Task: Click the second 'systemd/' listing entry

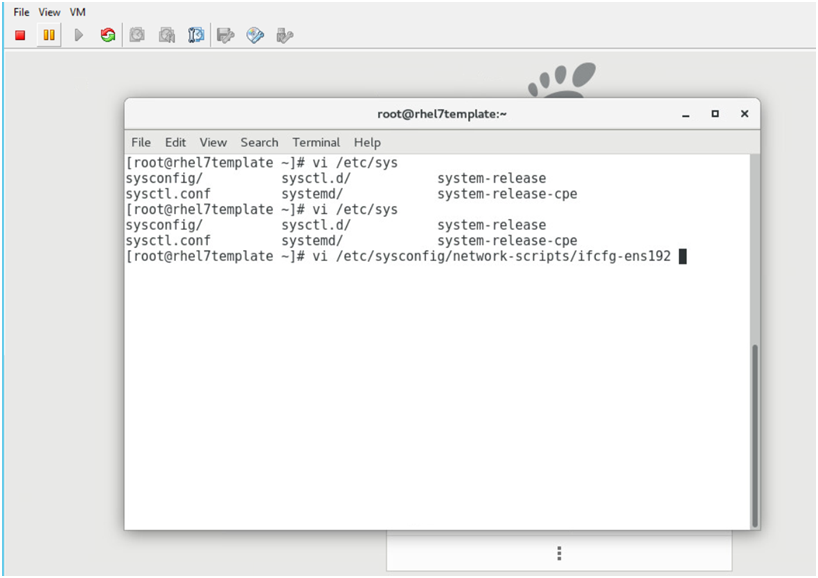Action: click(312, 240)
